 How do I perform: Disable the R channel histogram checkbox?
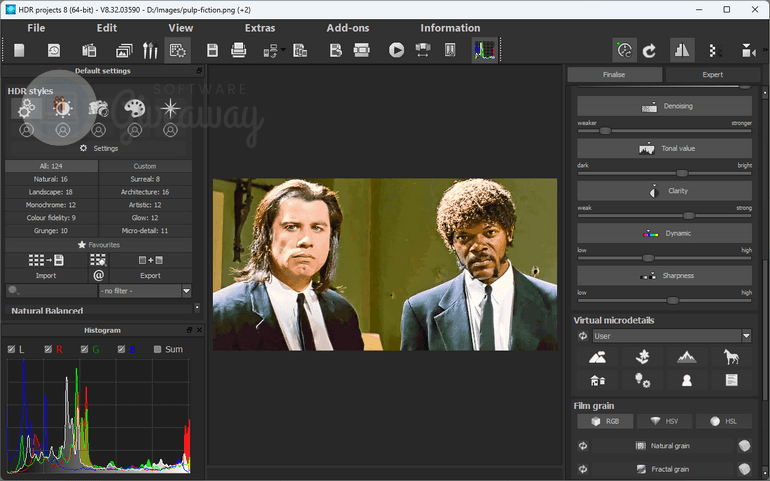47,349
